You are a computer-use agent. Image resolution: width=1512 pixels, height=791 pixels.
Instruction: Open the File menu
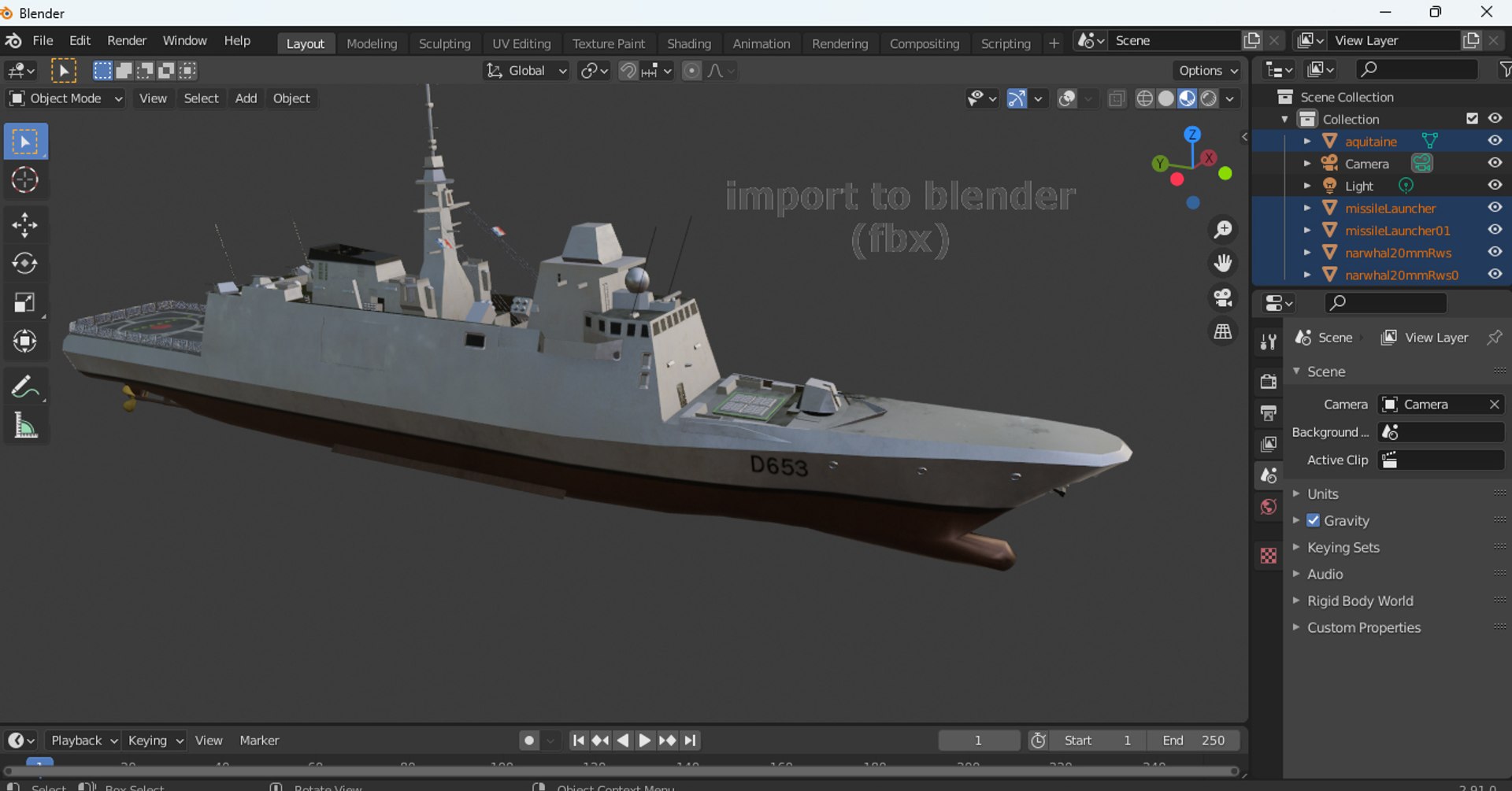coord(43,41)
